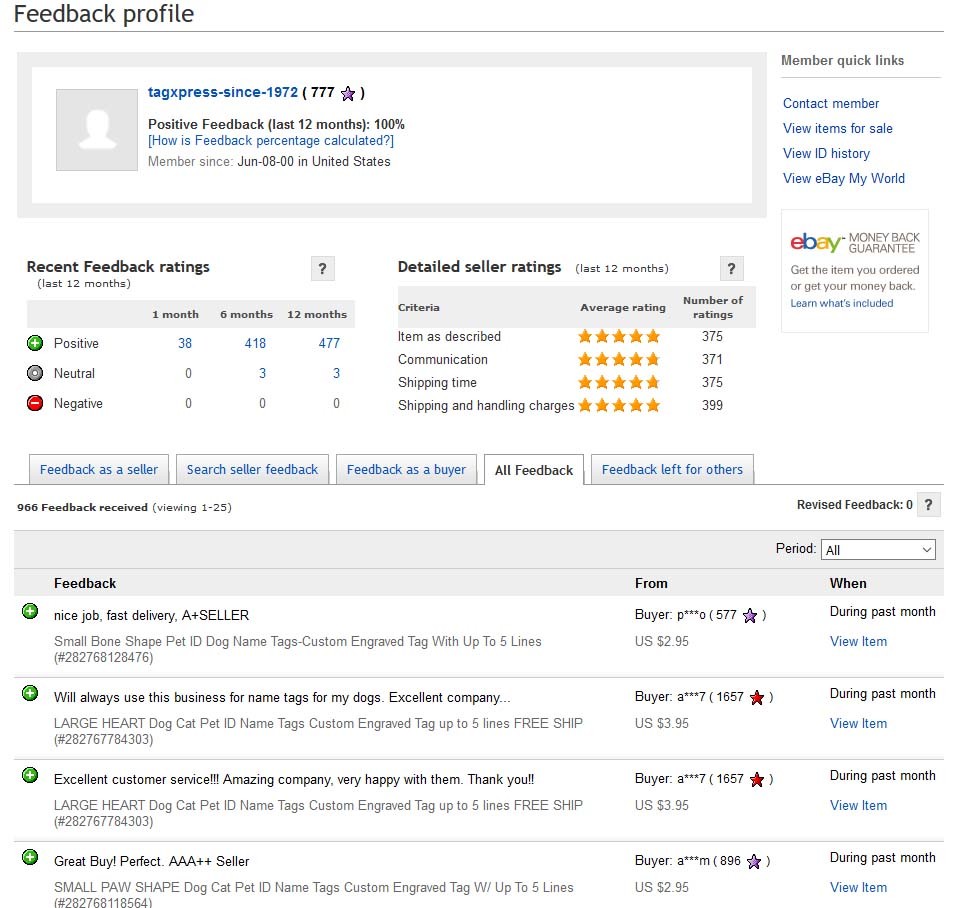Screen dimensions: 969x908
Task: Open Feedback left for others tab
Action: coord(672,469)
